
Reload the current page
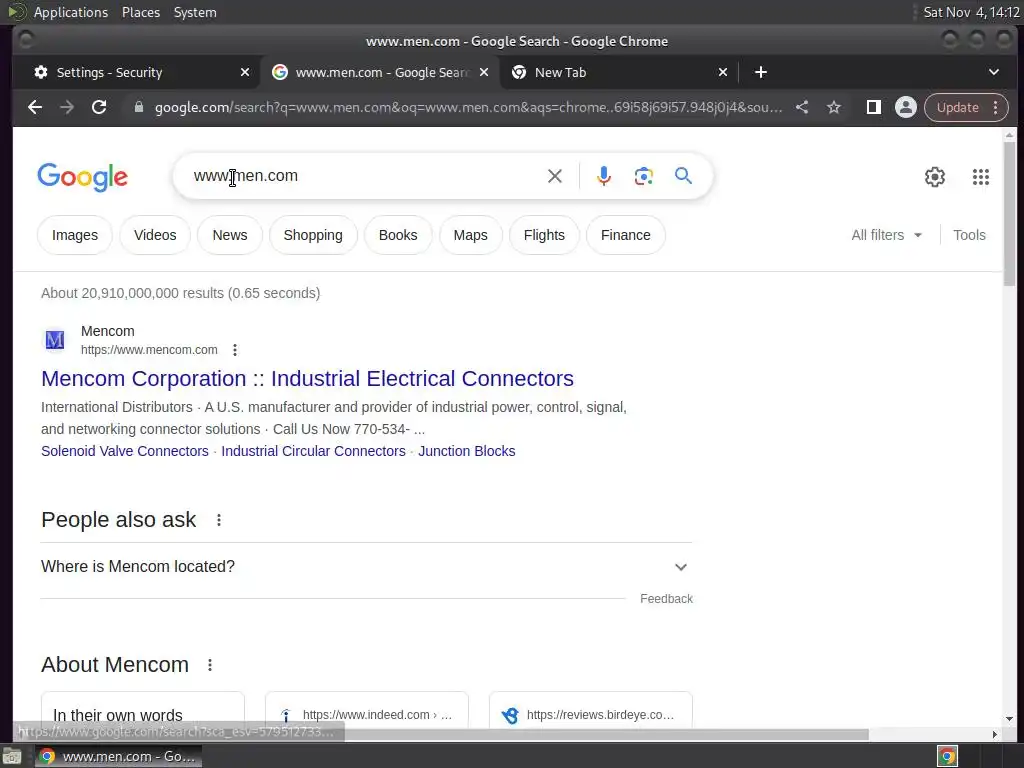coord(99,107)
